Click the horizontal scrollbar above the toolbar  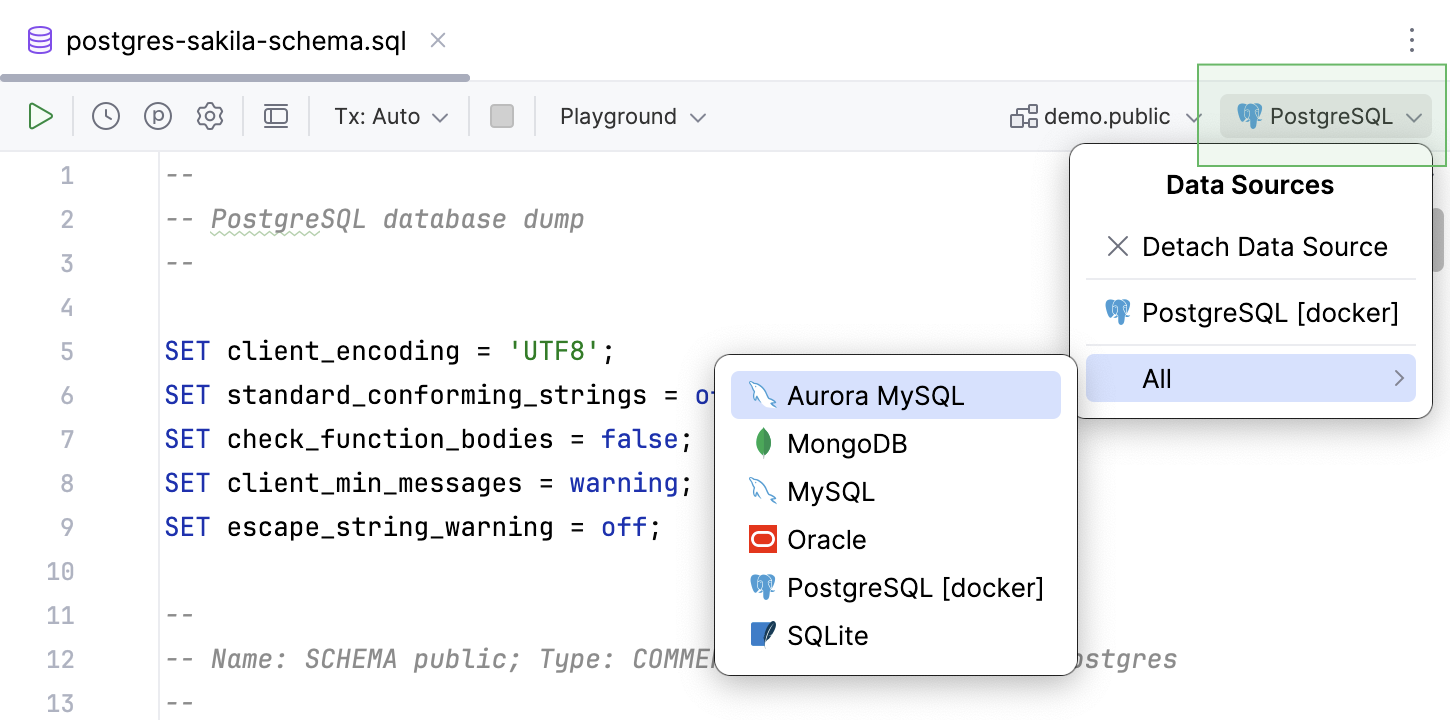coord(235,76)
